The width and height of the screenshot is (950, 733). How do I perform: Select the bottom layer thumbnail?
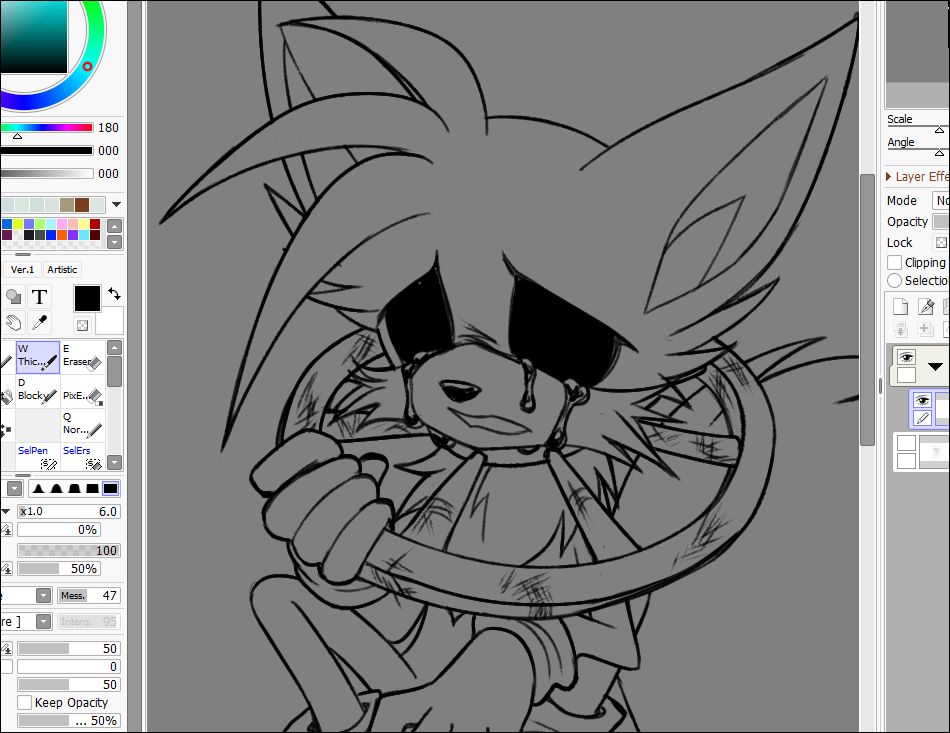[x=934, y=452]
